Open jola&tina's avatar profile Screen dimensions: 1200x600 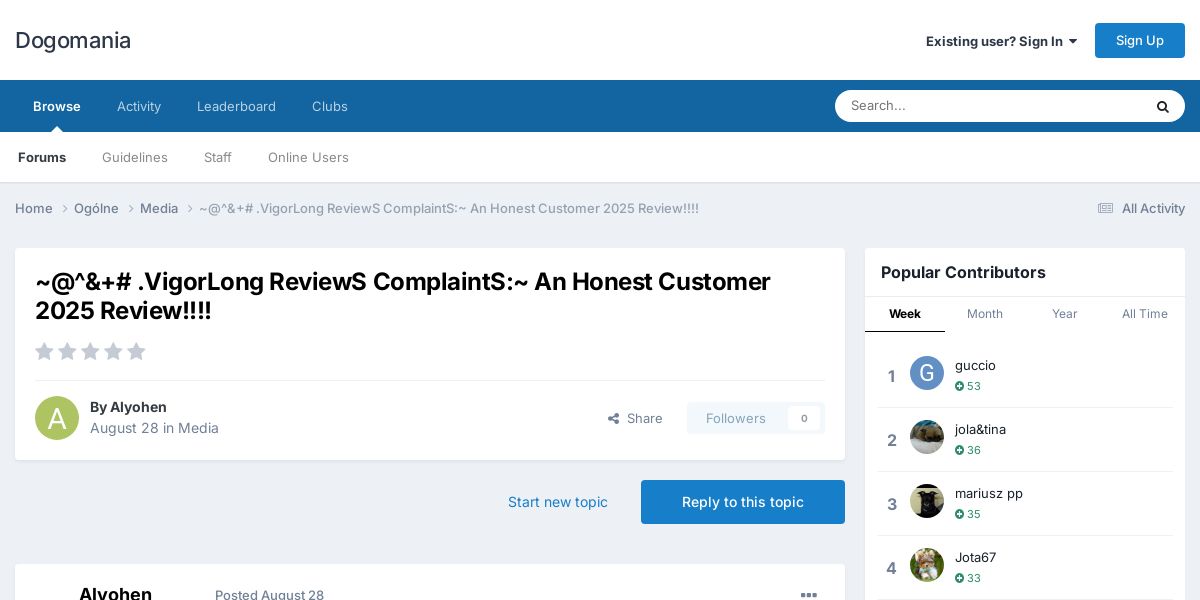pos(927,437)
